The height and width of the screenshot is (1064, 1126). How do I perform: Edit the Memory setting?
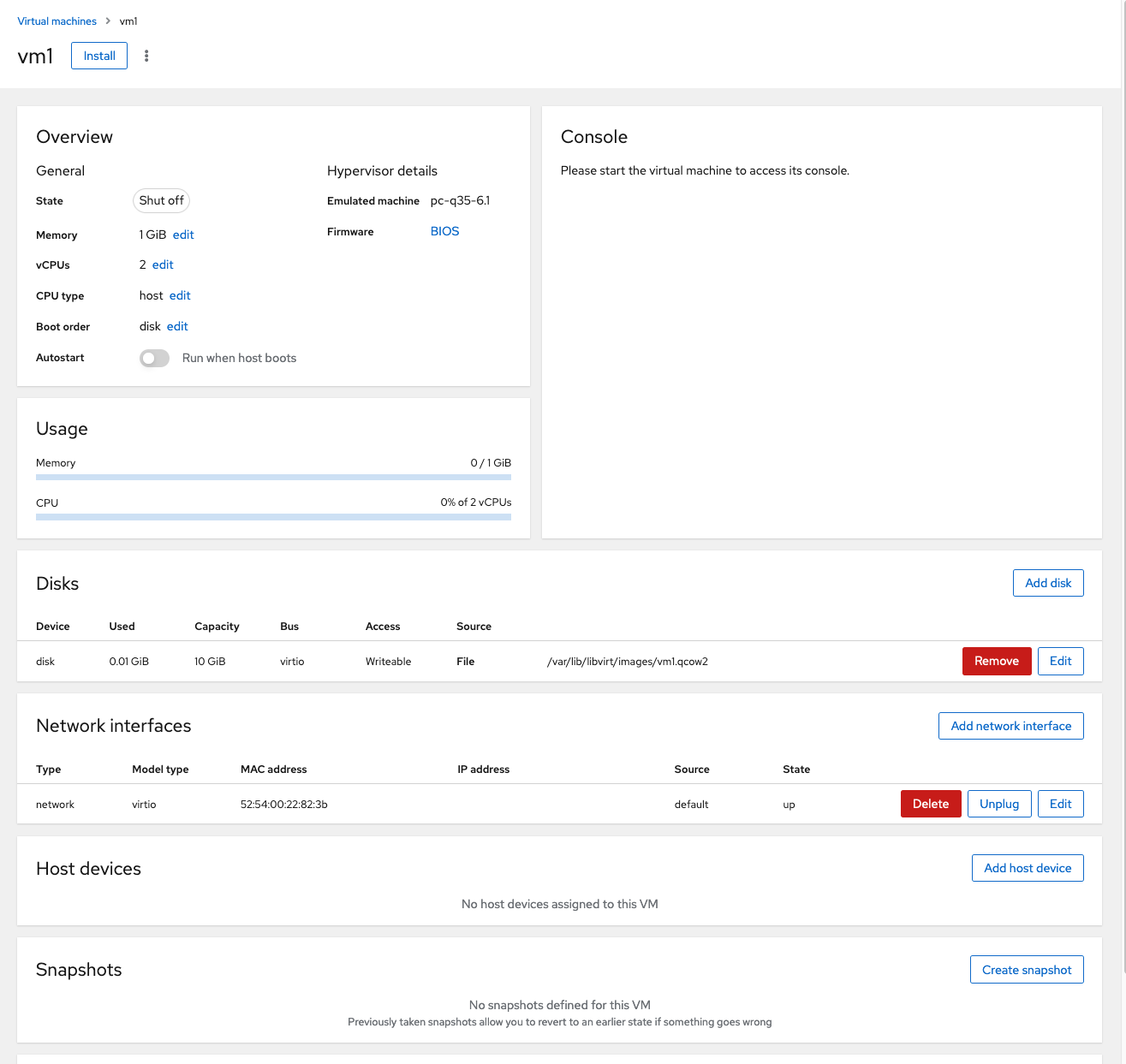pyautogui.click(x=183, y=235)
